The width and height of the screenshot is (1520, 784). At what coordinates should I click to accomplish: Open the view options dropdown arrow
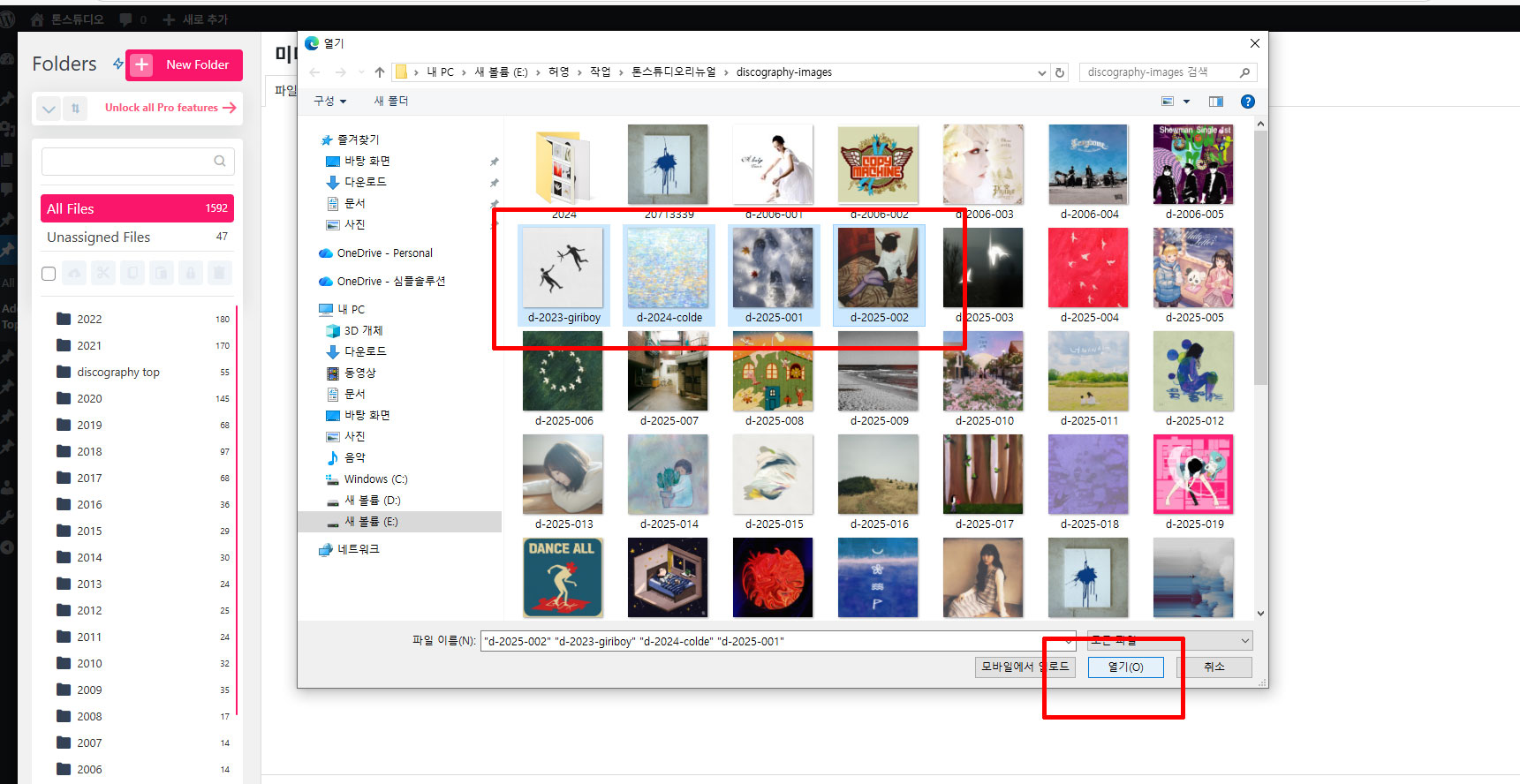[1186, 102]
